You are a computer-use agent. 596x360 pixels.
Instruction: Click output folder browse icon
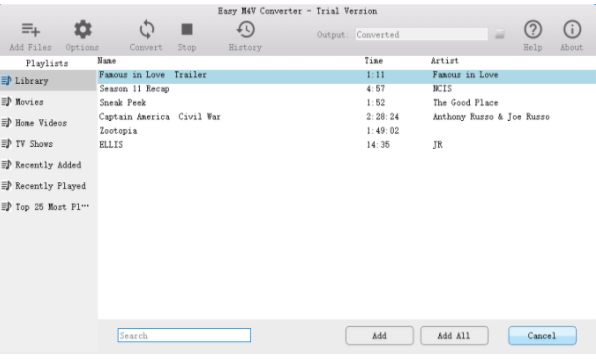pos(500,34)
